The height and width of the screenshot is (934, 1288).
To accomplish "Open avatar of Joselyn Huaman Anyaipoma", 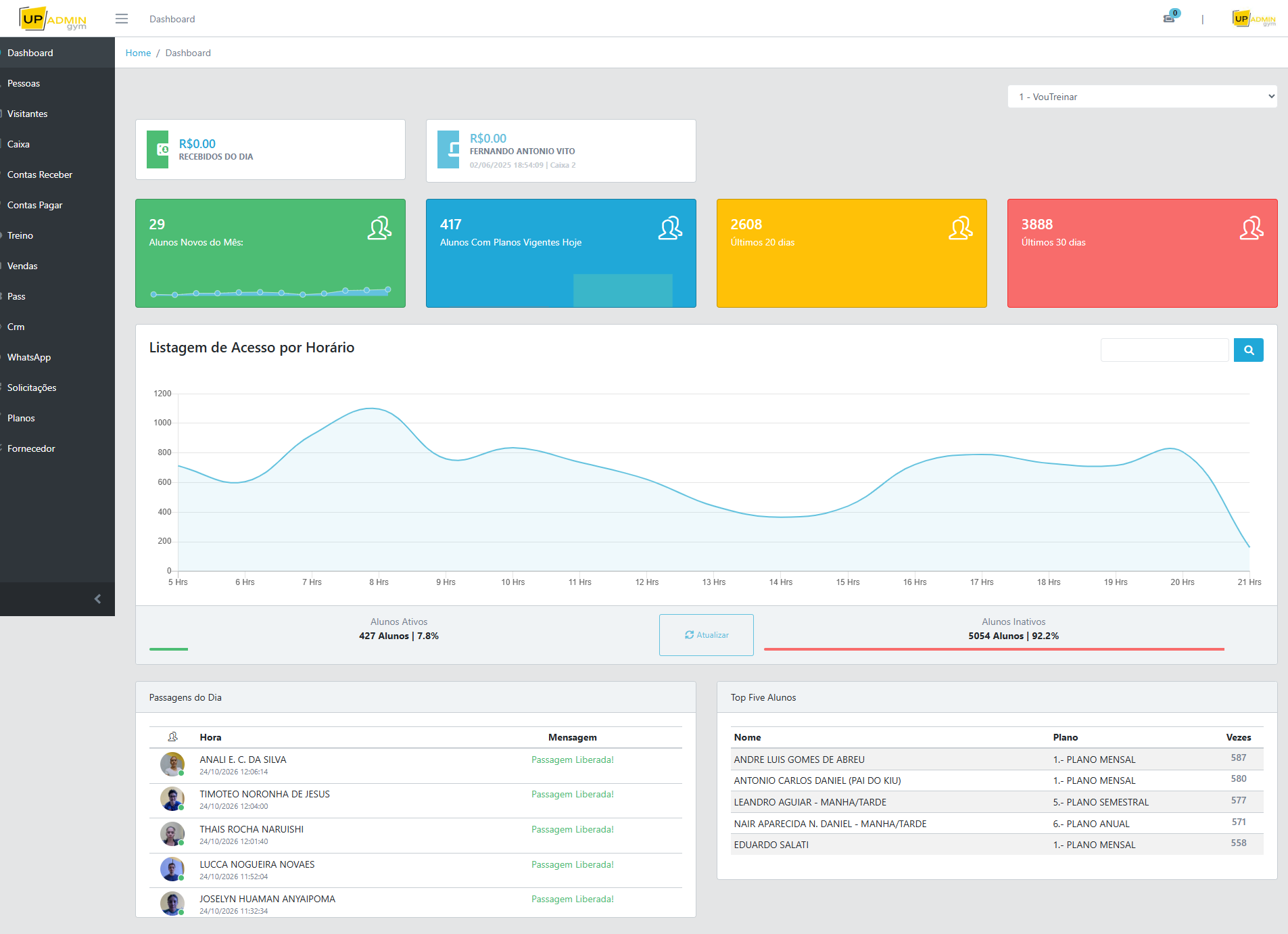I will pyautogui.click(x=172, y=904).
